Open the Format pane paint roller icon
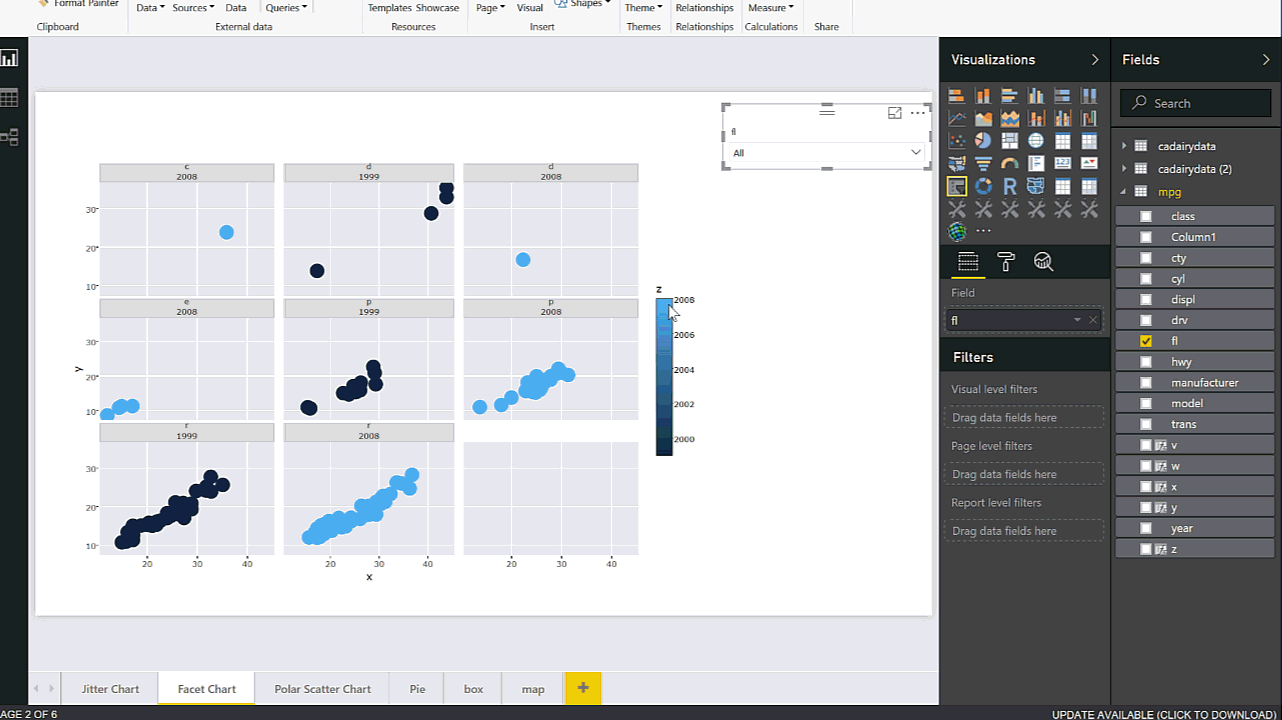 1005,261
